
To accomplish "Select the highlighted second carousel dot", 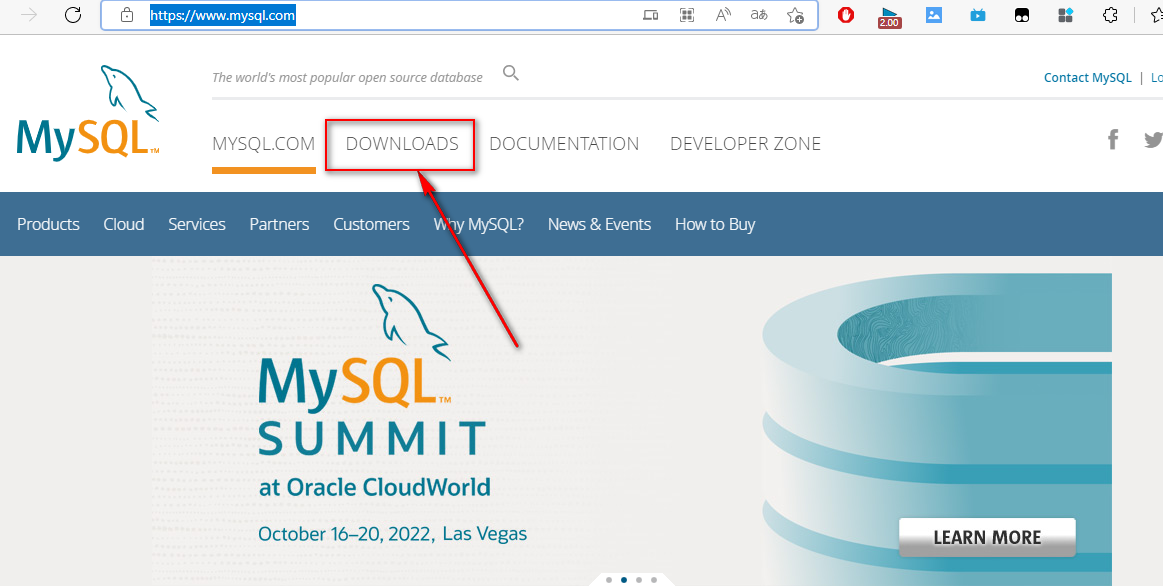I will pyautogui.click(x=624, y=580).
